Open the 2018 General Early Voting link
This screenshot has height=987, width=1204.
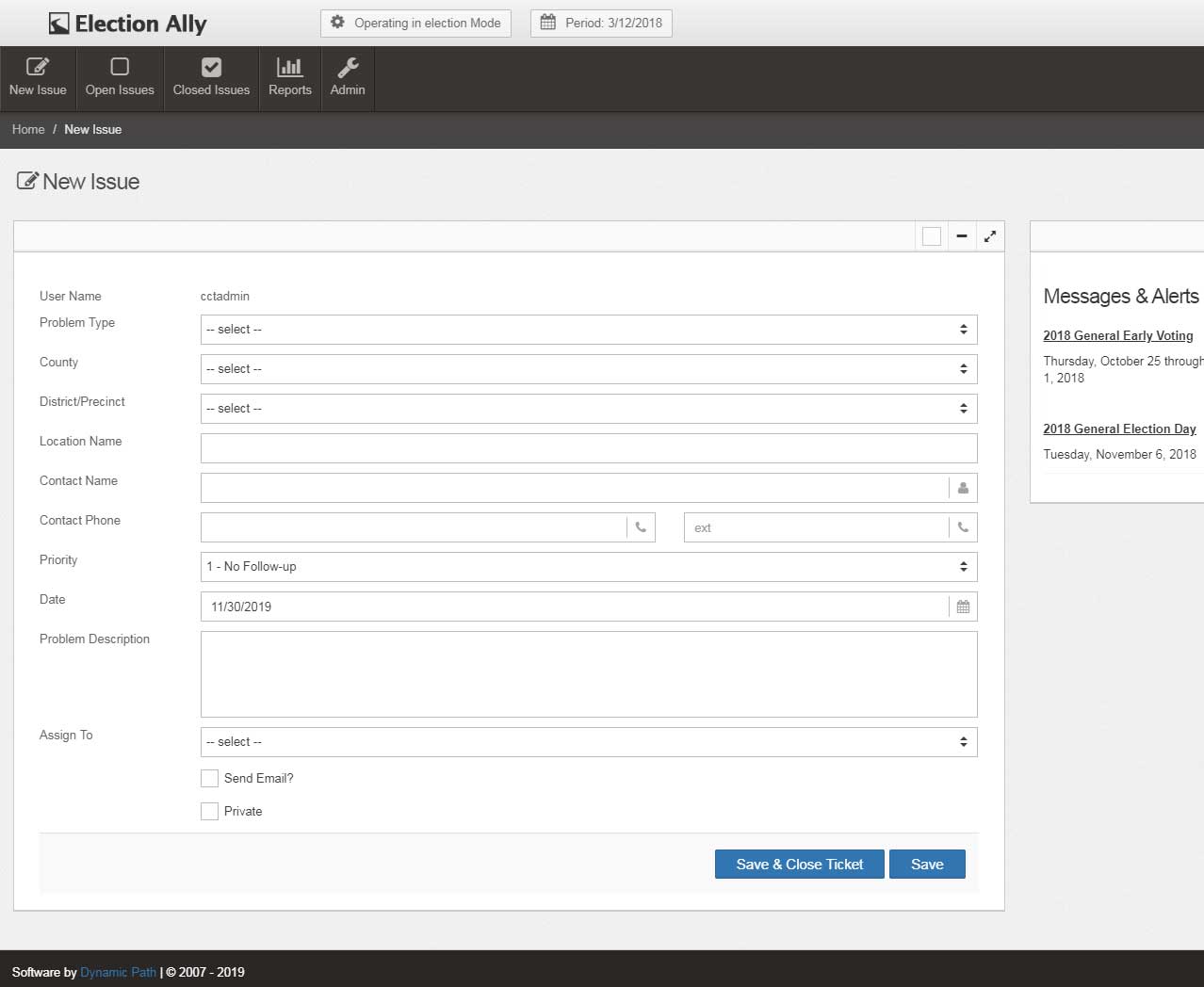[1118, 336]
